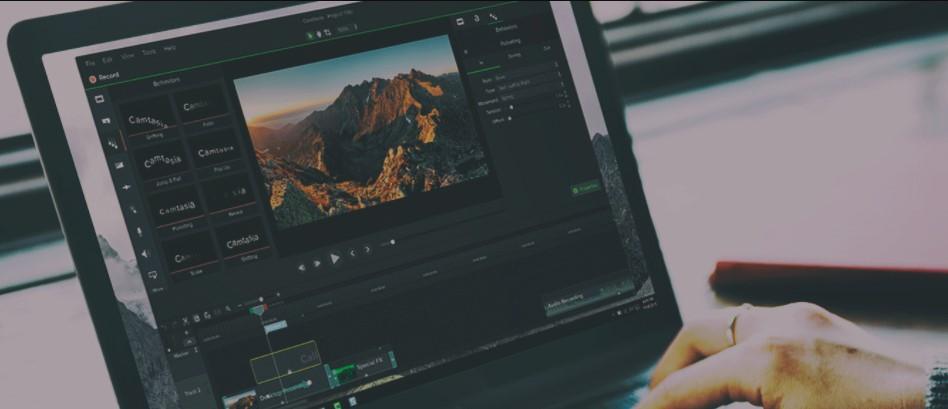Open the Media bin sidebar icon
This screenshot has height=409, width=948.
pyautogui.click(x=100, y=99)
